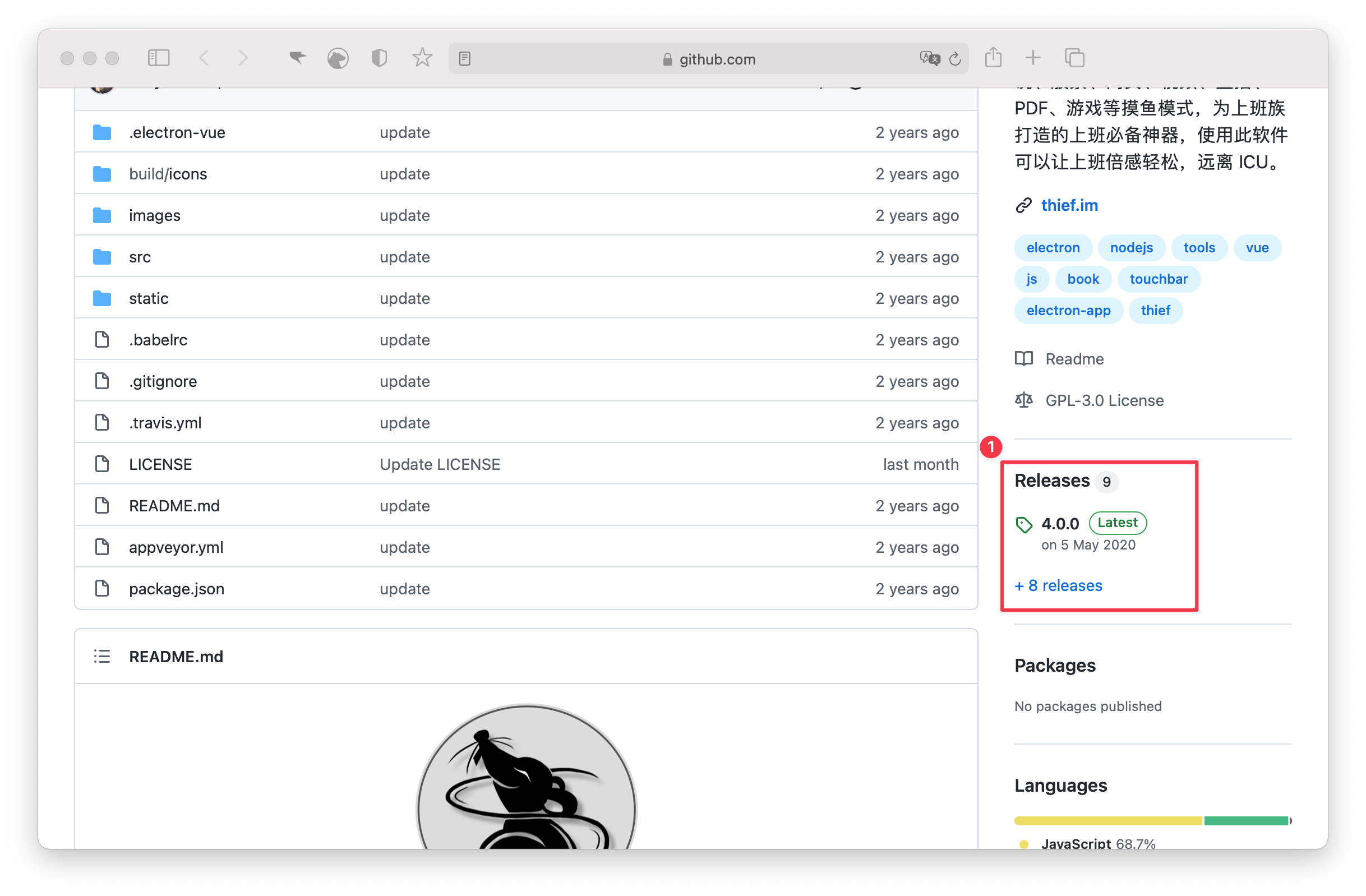Reload the page with refresh icon
This screenshot has height=896, width=1366.
click(955, 58)
